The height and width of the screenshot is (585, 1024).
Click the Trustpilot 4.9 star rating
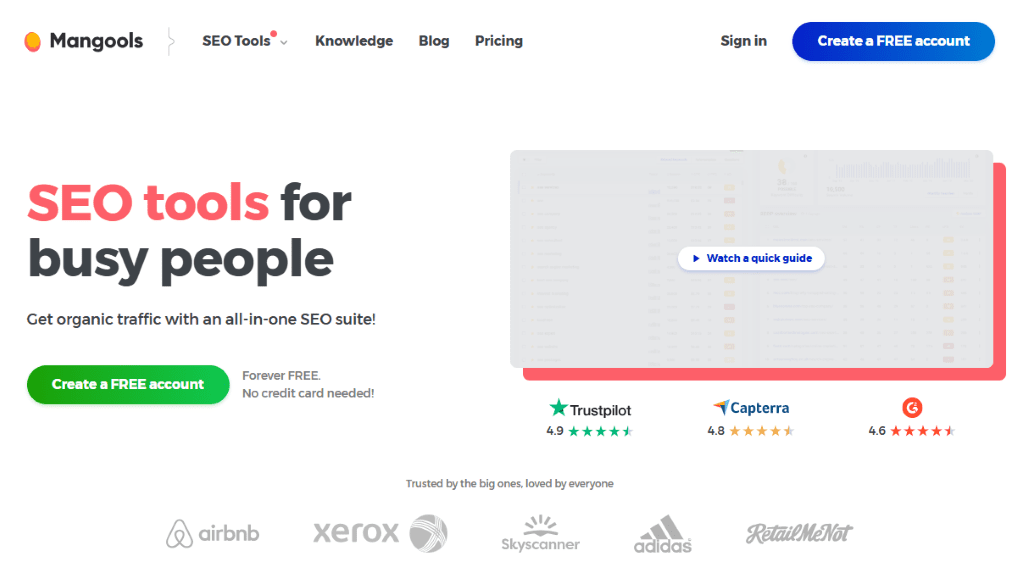click(589, 431)
